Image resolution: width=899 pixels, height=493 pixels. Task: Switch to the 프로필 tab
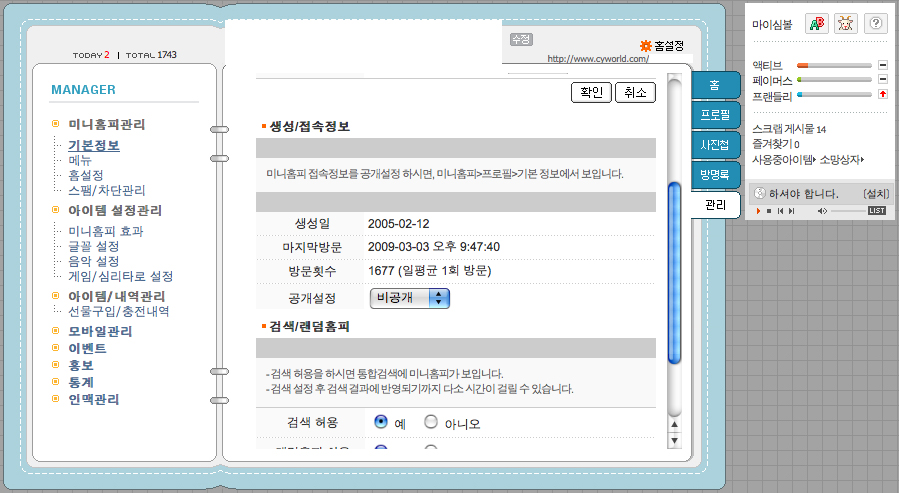(715, 115)
